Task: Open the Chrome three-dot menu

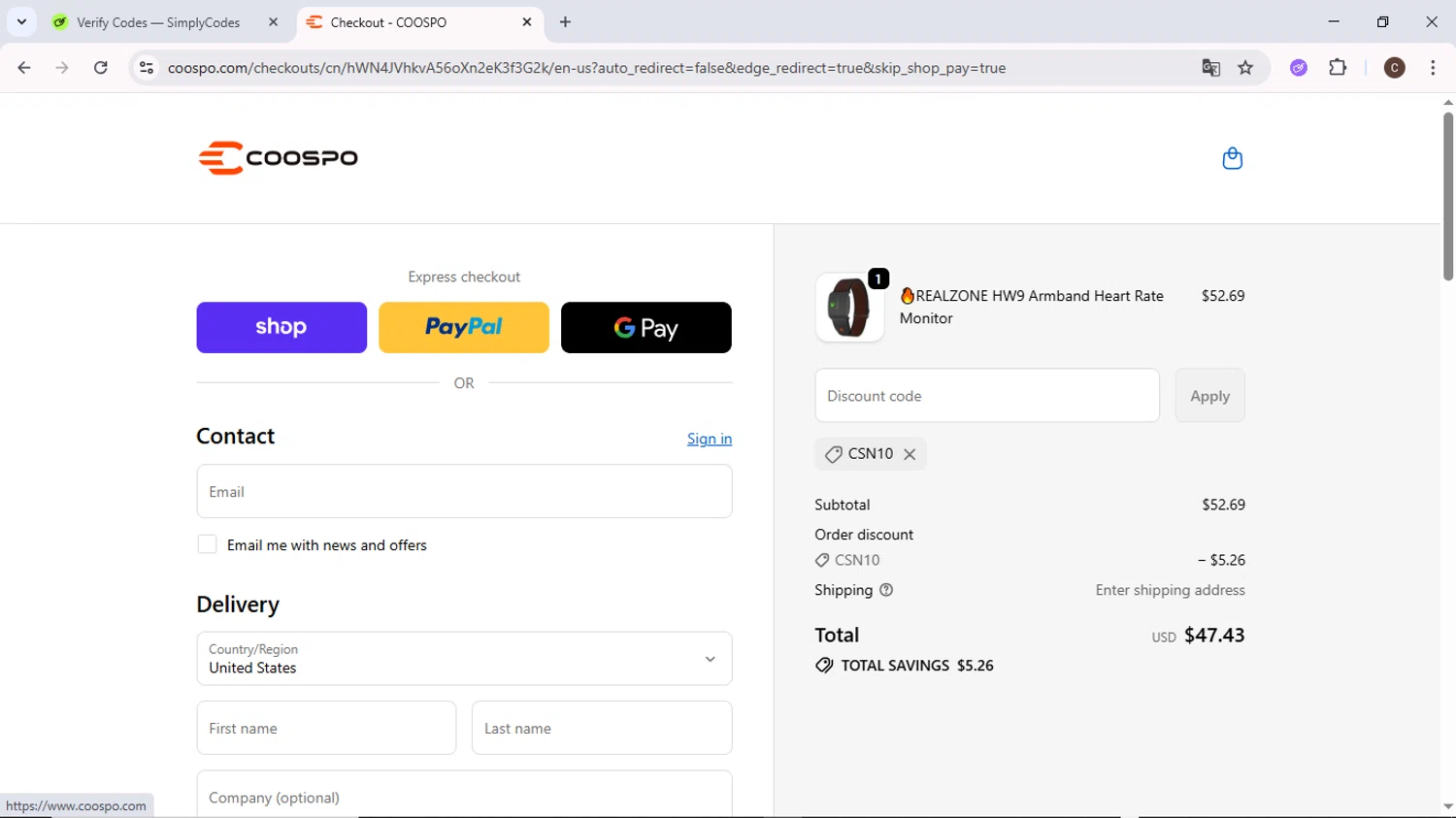Action: click(1433, 68)
